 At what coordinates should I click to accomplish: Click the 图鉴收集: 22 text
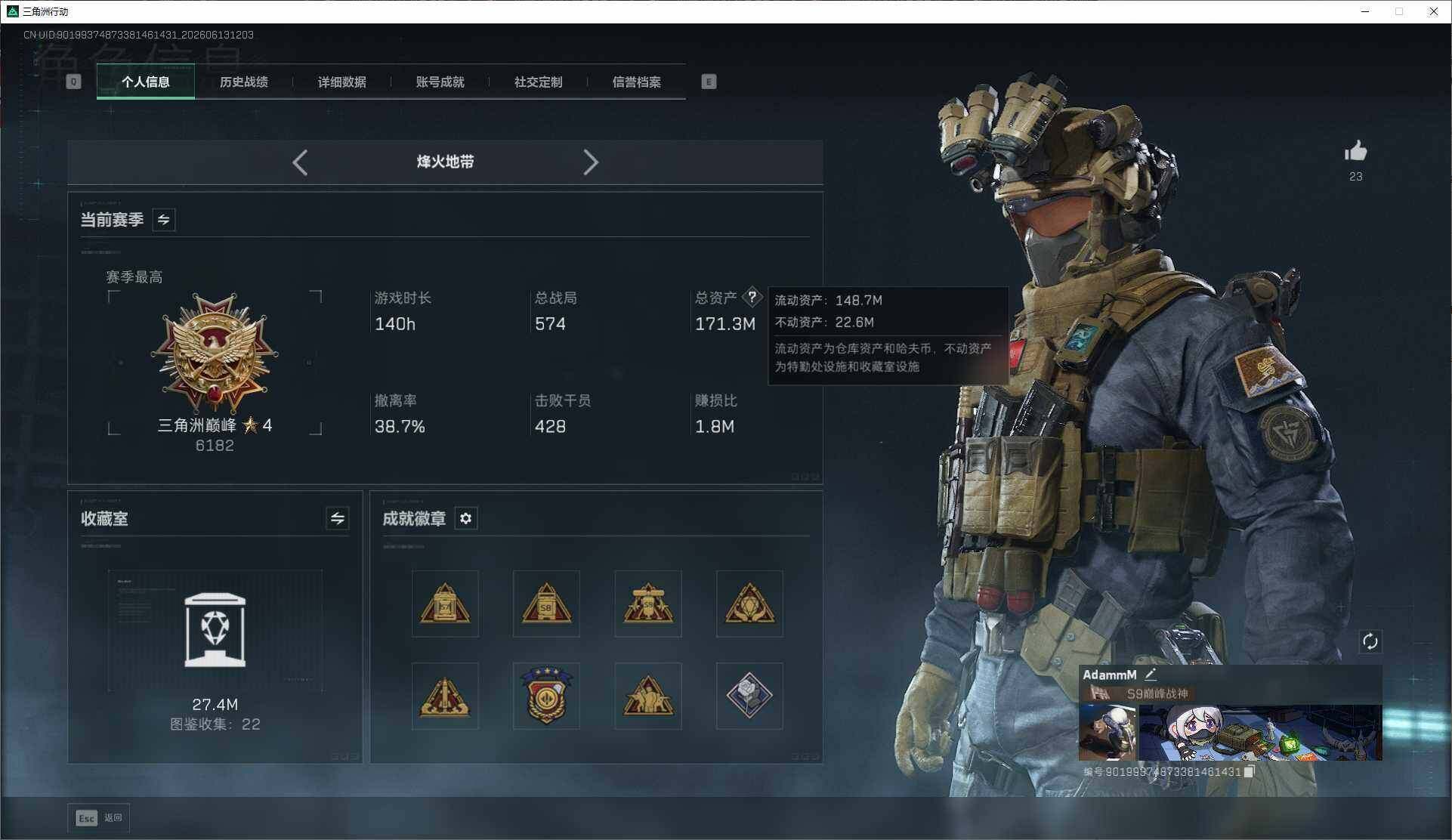pos(215,724)
